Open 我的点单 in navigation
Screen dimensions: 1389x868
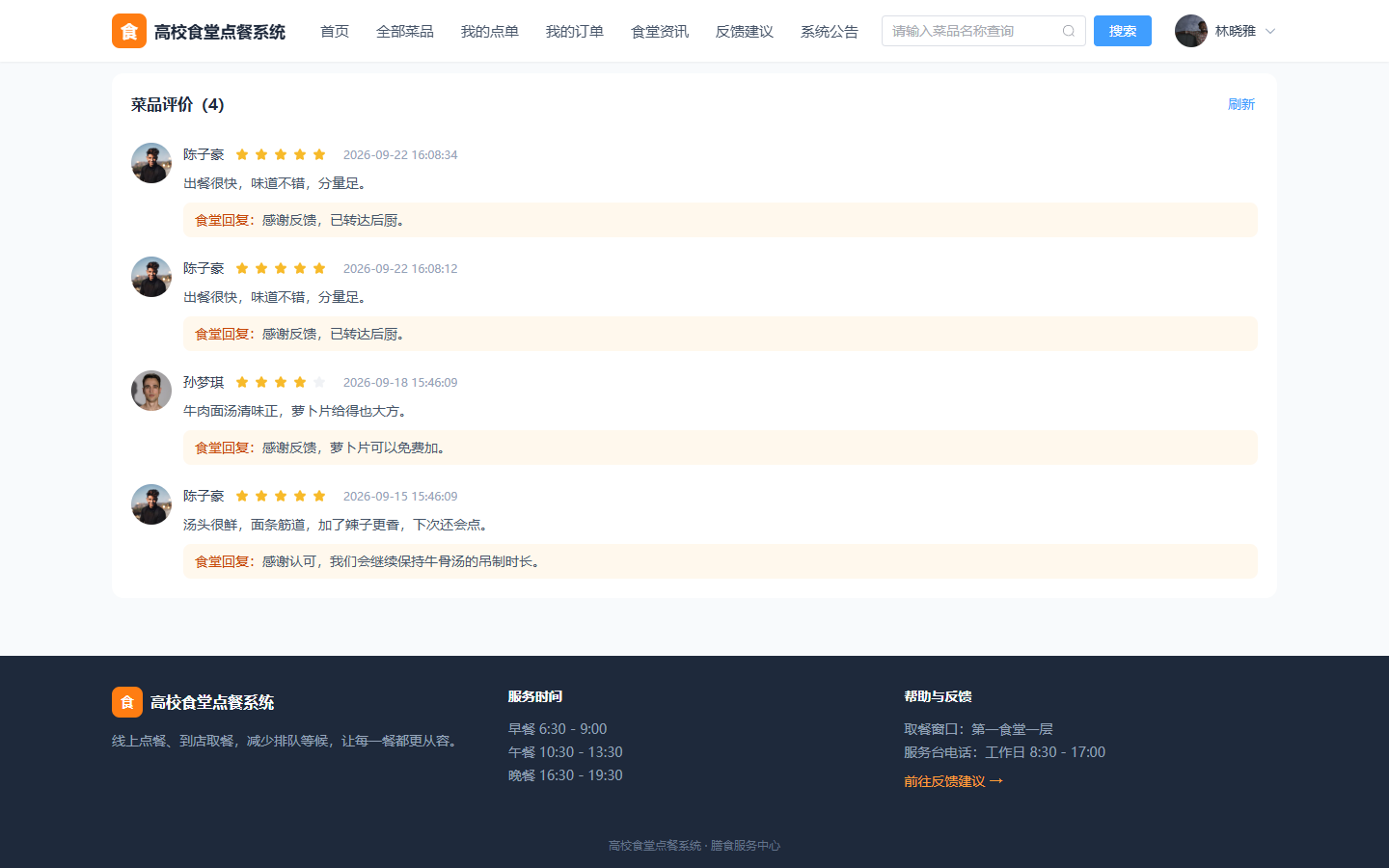click(x=490, y=31)
